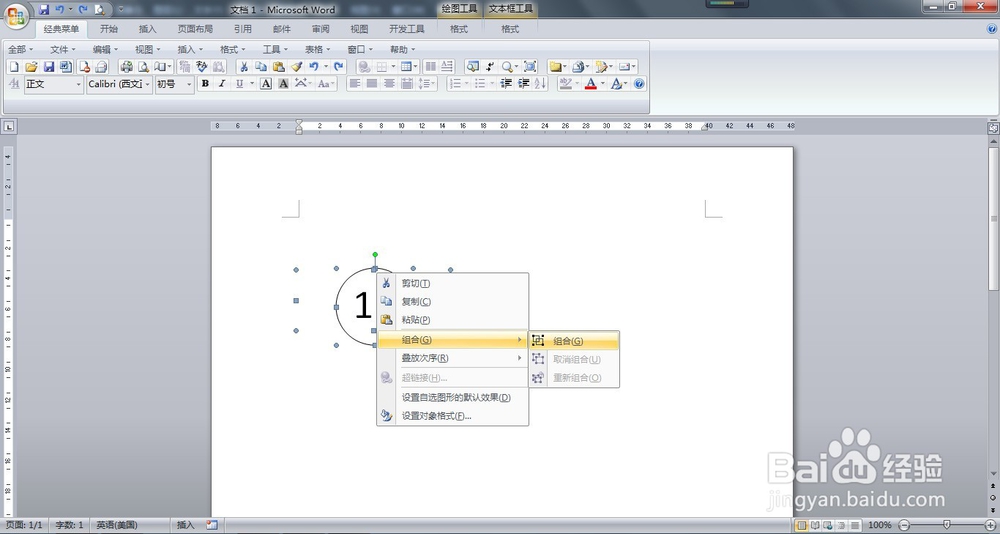The image size is (1000, 534).
Task: Click the highlight color pen swatch
Action: pos(565,84)
